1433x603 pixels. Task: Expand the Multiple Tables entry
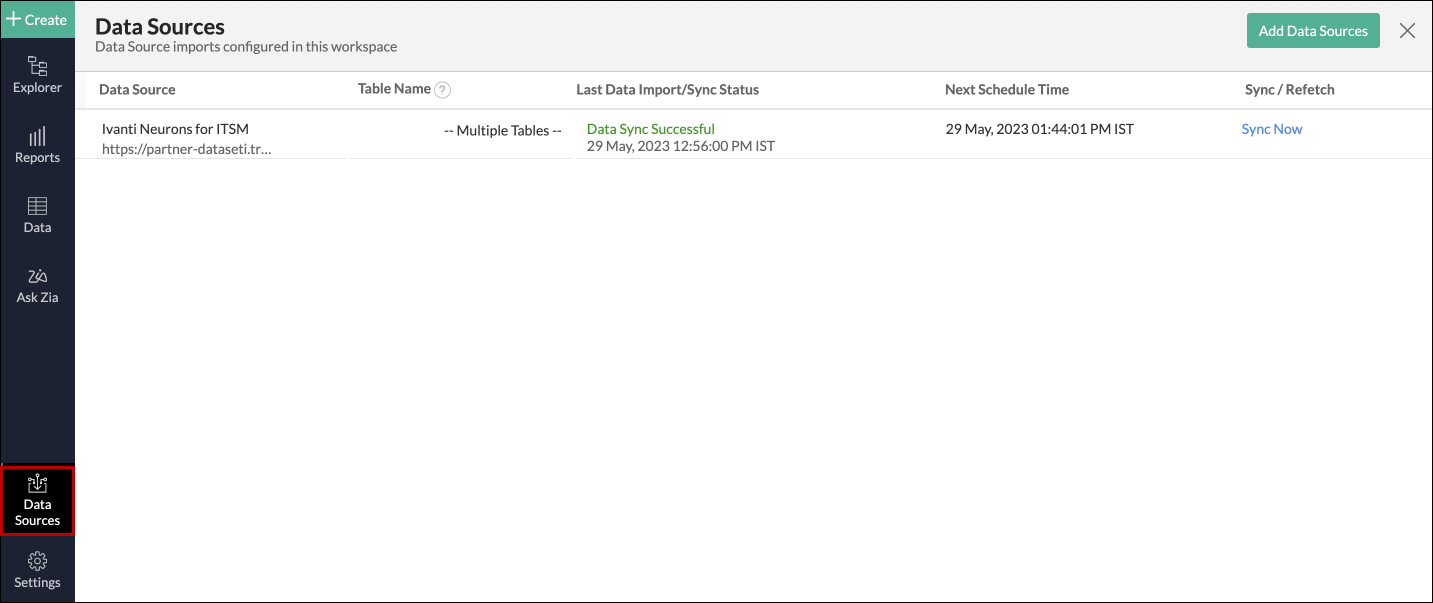click(x=502, y=130)
